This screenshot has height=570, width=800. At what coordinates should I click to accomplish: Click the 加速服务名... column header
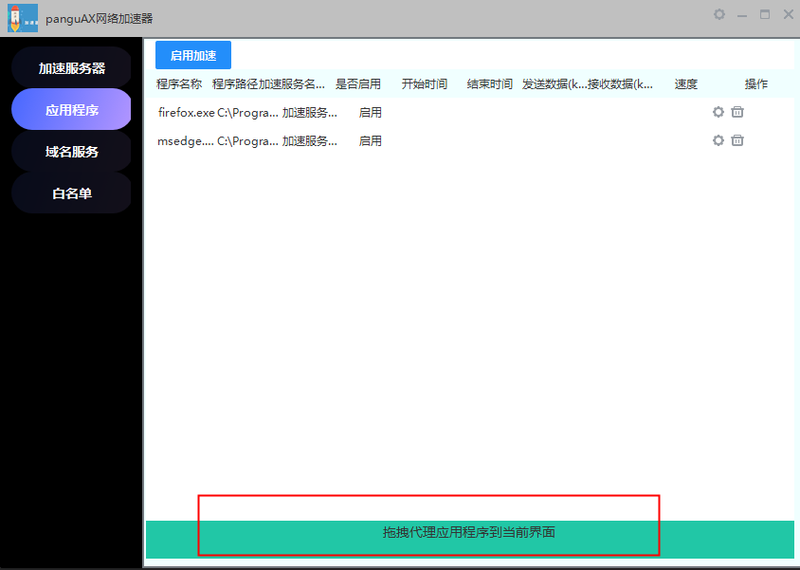(291, 84)
